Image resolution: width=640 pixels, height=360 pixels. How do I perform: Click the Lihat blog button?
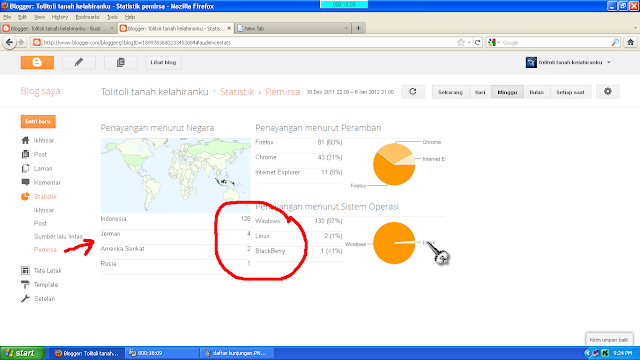click(x=163, y=62)
